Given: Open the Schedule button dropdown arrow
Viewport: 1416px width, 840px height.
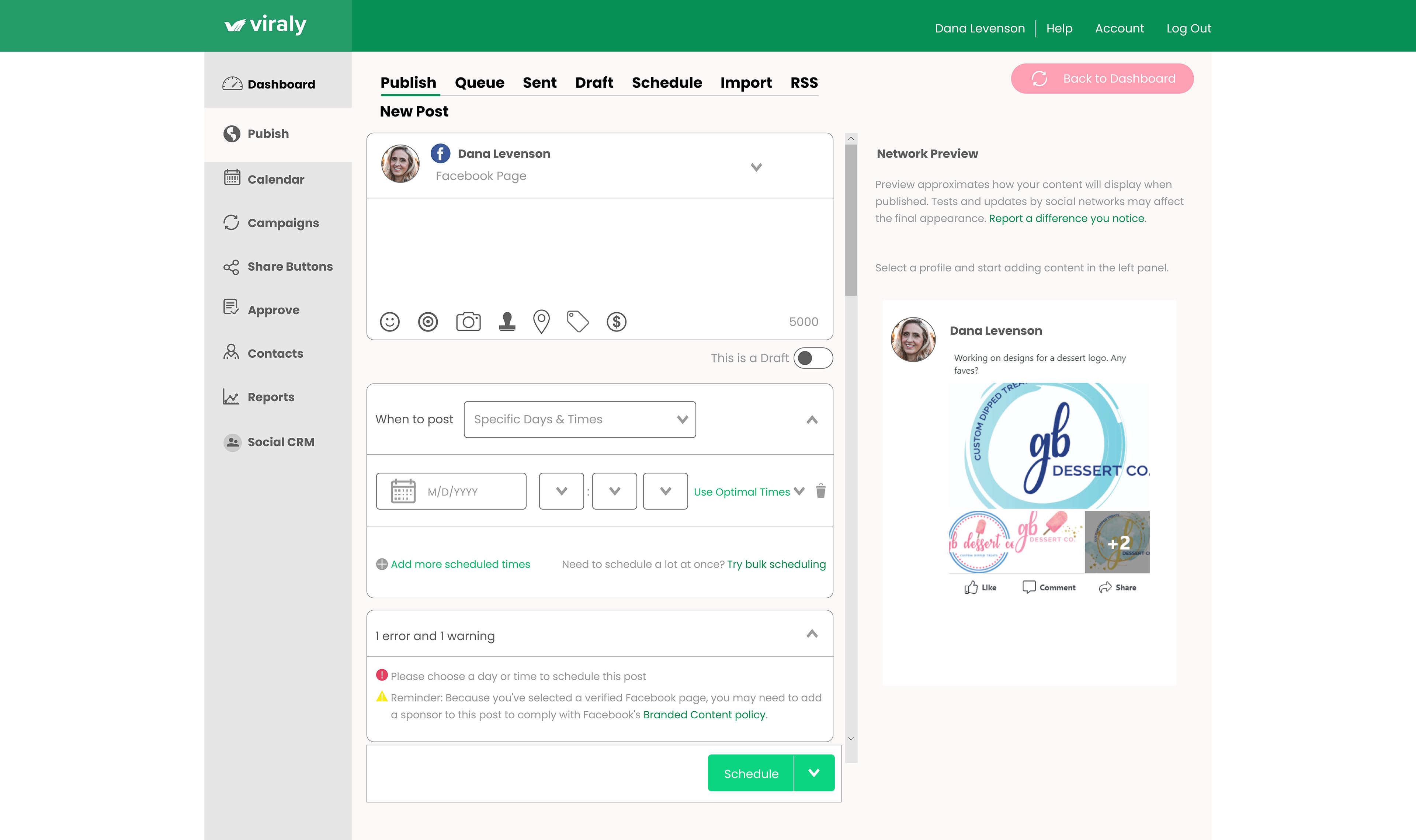Looking at the screenshot, I should pos(814,773).
